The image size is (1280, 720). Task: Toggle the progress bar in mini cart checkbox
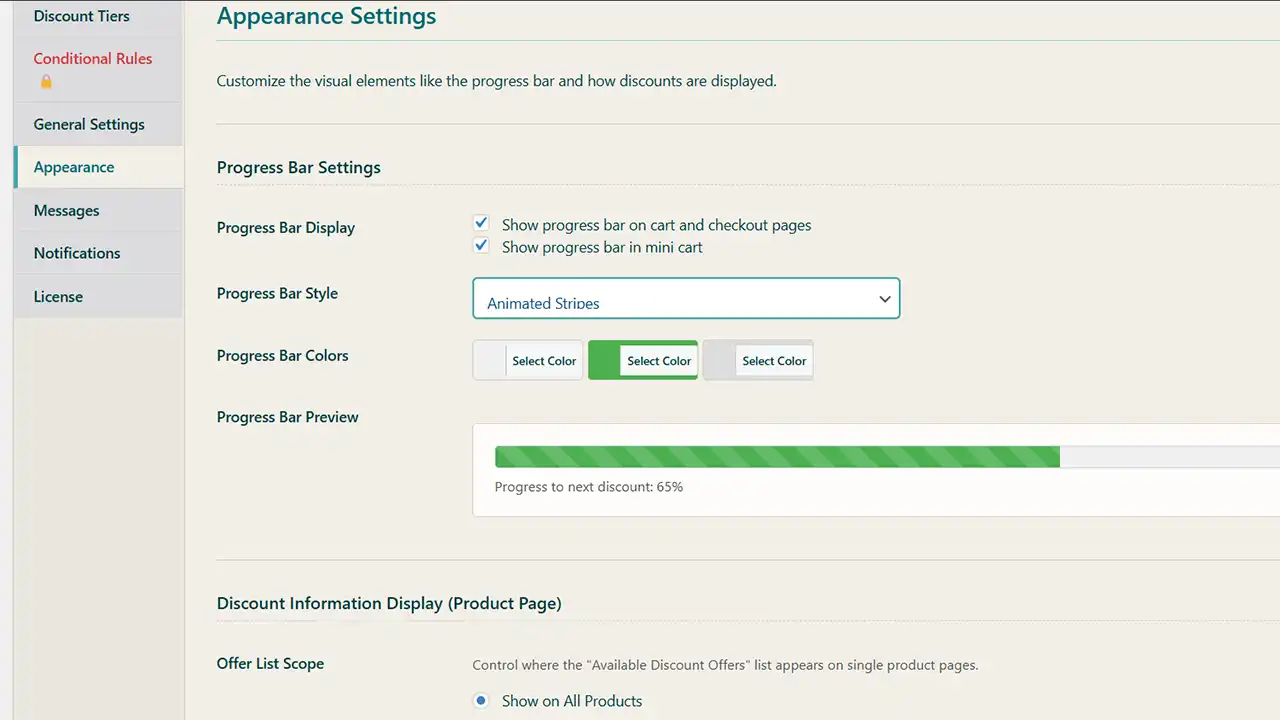click(481, 246)
